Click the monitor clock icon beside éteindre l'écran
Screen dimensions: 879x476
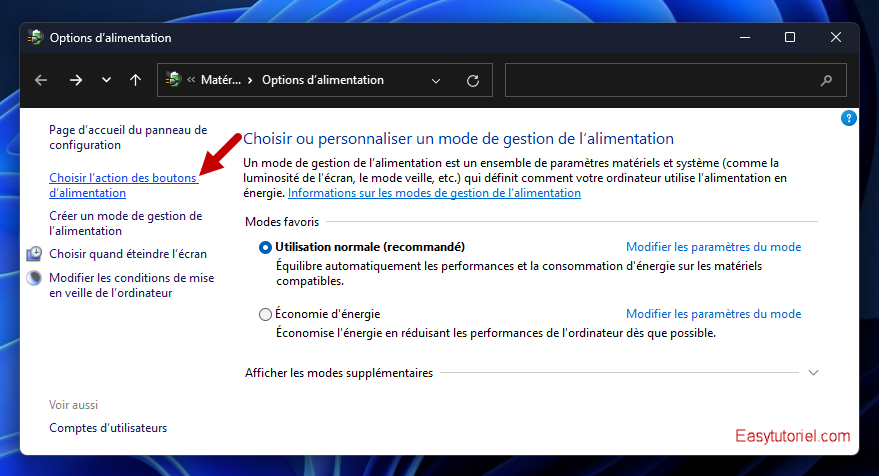(x=34, y=254)
